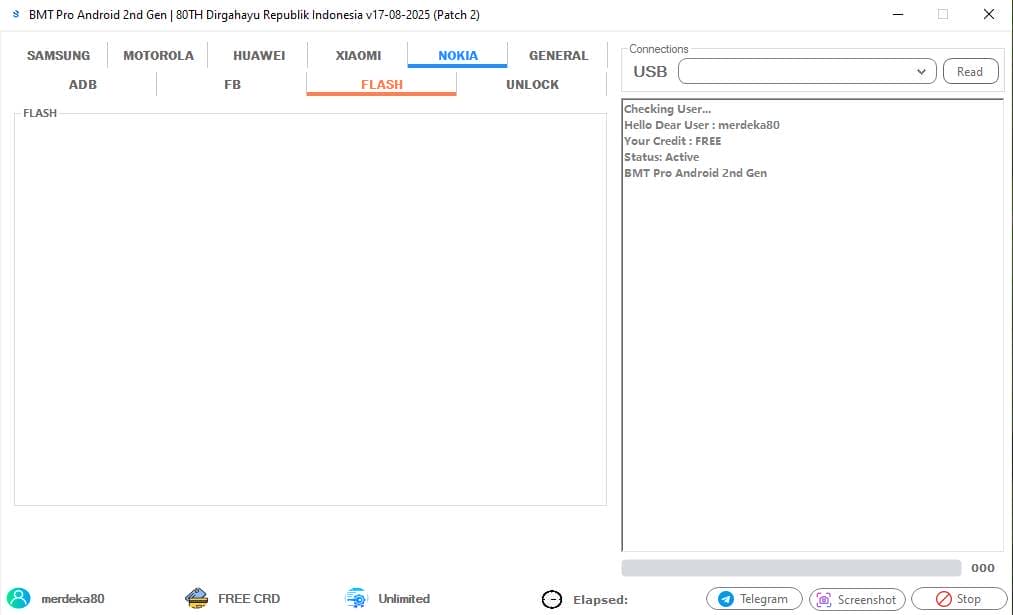Open the GENERAL tab
The image size is (1013, 615).
click(558, 56)
